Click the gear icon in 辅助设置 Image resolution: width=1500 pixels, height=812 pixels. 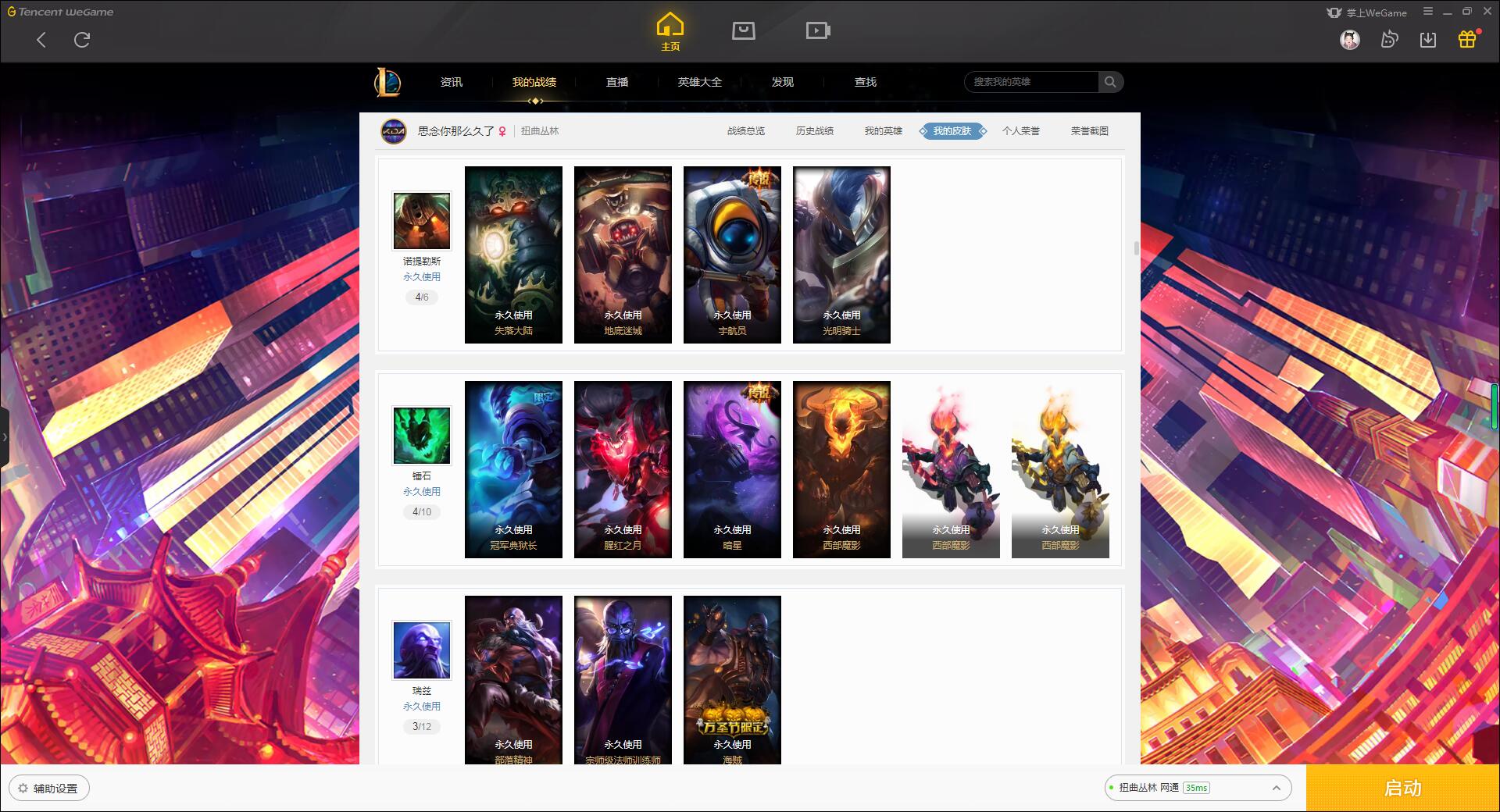coord(23,789)
